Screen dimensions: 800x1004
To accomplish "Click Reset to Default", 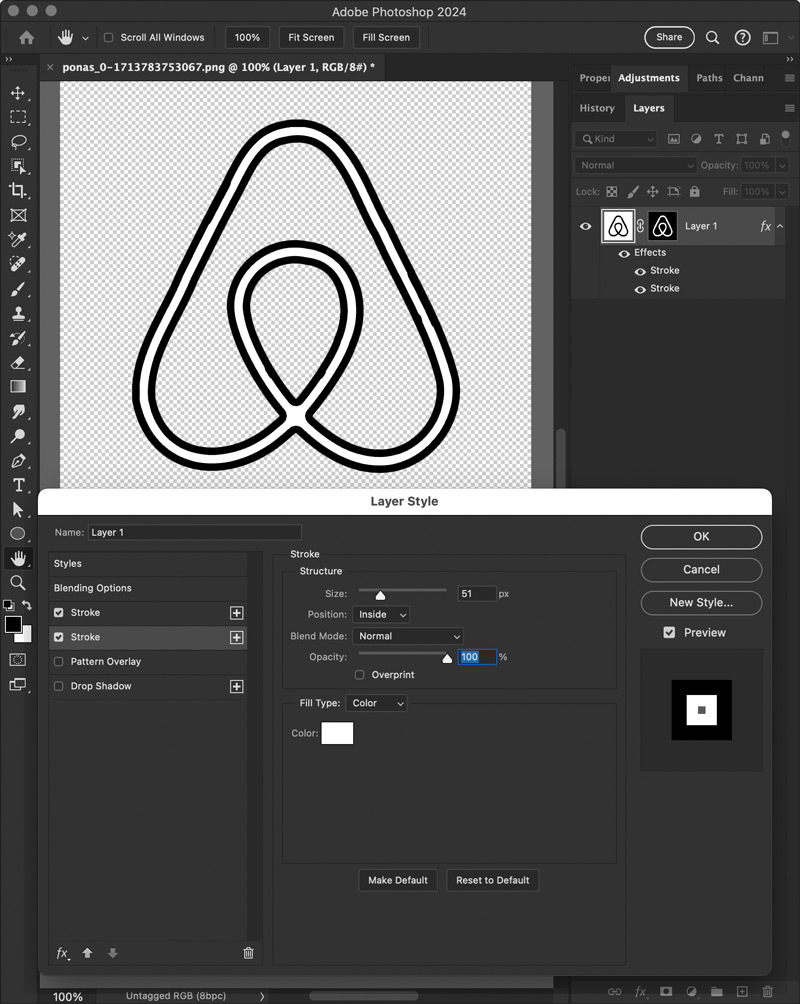I will (495, 880).
